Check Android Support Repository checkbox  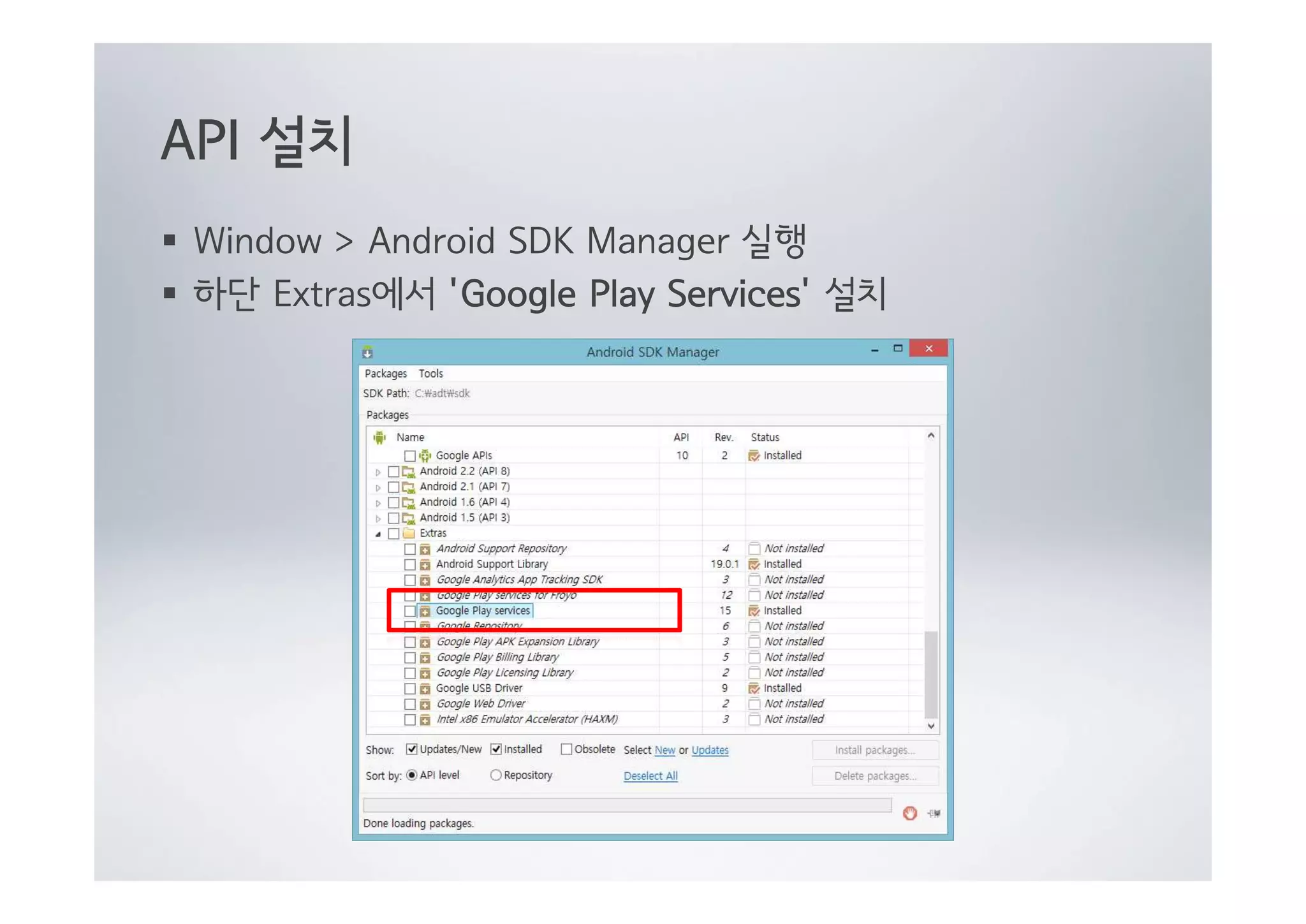point(410,549)
